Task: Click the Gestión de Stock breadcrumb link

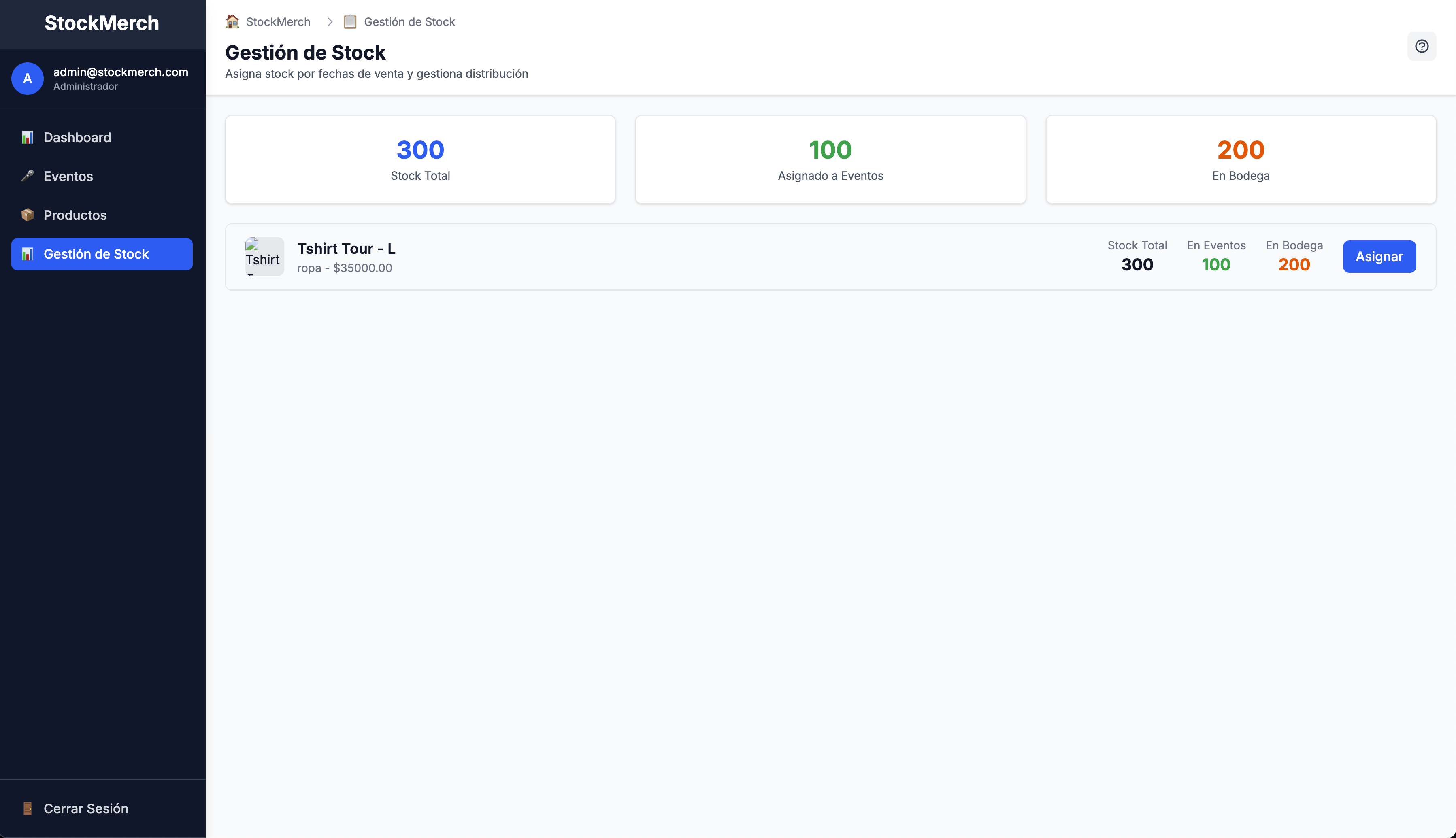Action: [x=409, y=22]
